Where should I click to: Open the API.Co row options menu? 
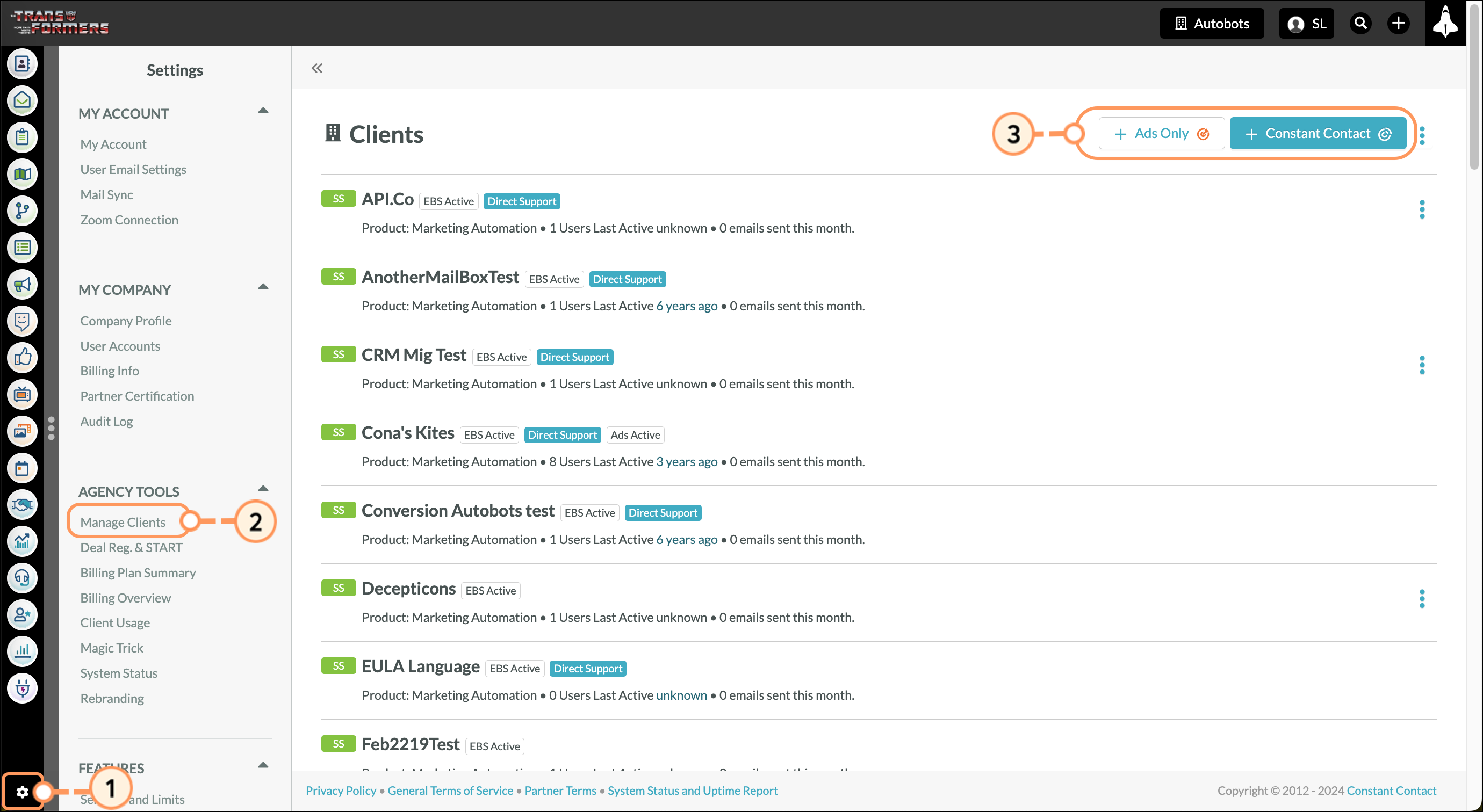pos(1422,209)
